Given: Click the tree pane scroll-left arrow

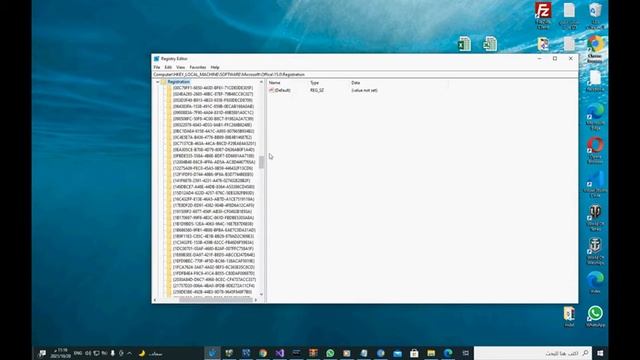Looking at the screenshot, I should [x=155, y=300].
